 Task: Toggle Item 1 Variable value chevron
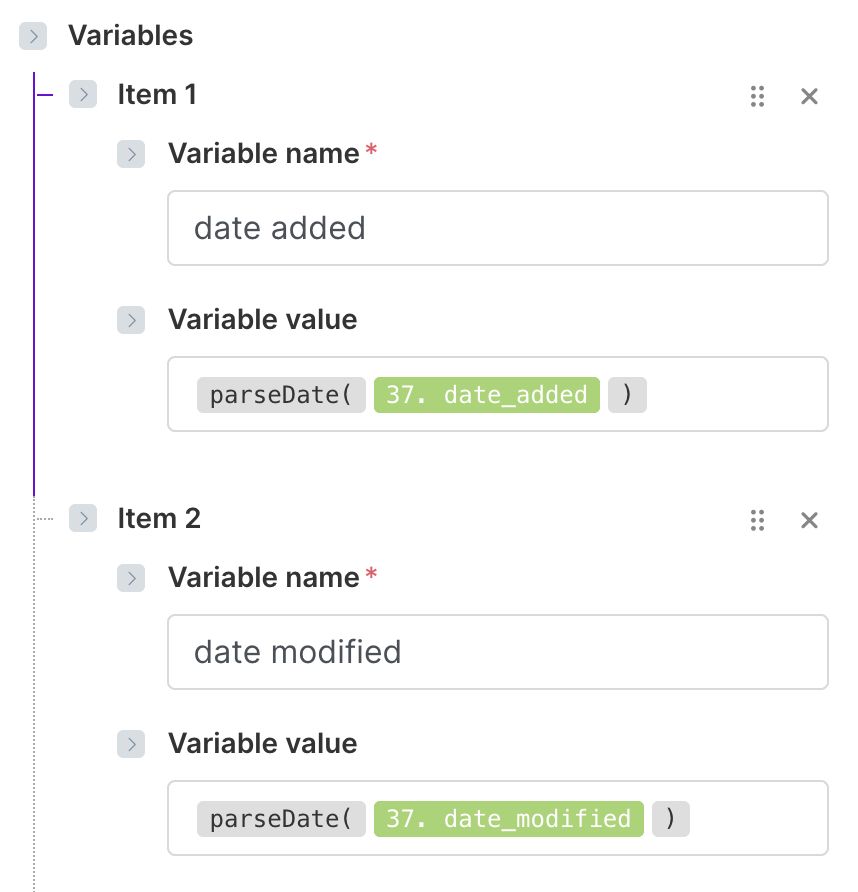click(x=131, y=320)
